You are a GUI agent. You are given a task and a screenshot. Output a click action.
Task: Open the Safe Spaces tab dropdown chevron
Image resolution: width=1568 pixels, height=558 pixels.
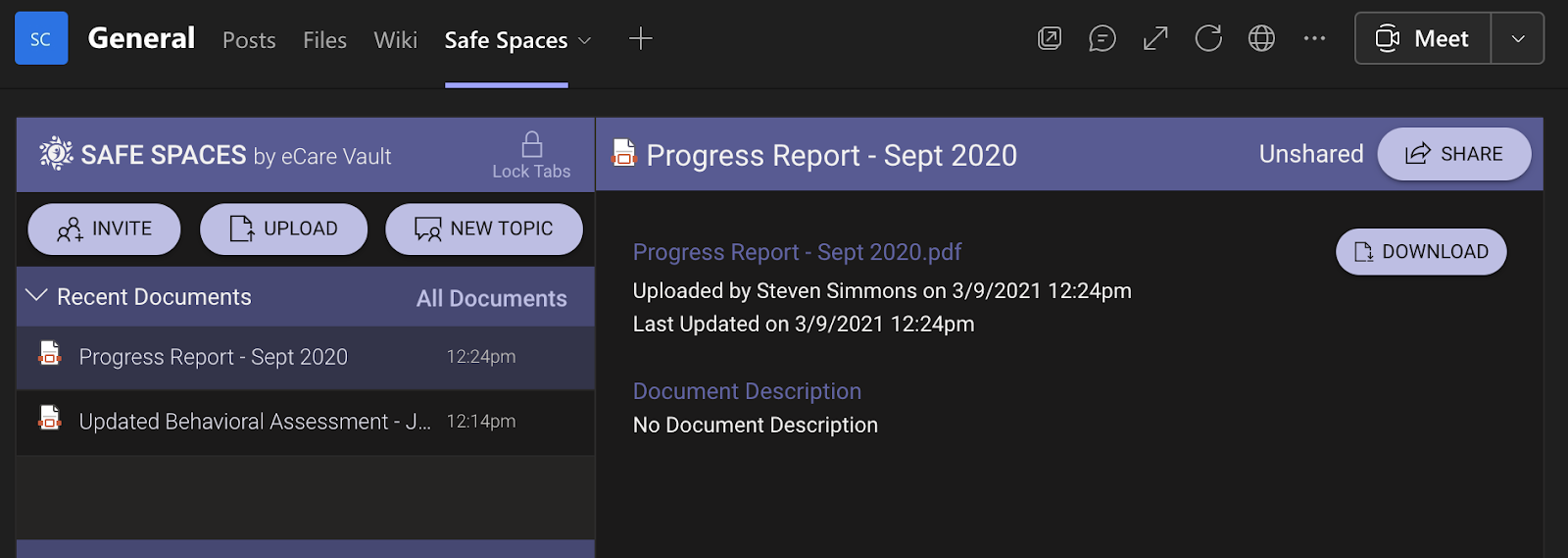point(585,40)
